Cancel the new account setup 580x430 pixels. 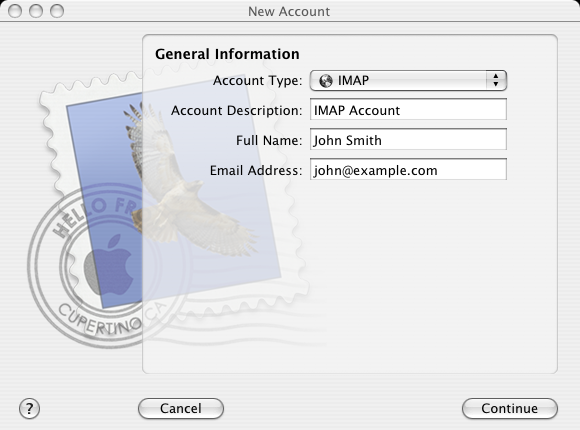click(x=181, y=409)
